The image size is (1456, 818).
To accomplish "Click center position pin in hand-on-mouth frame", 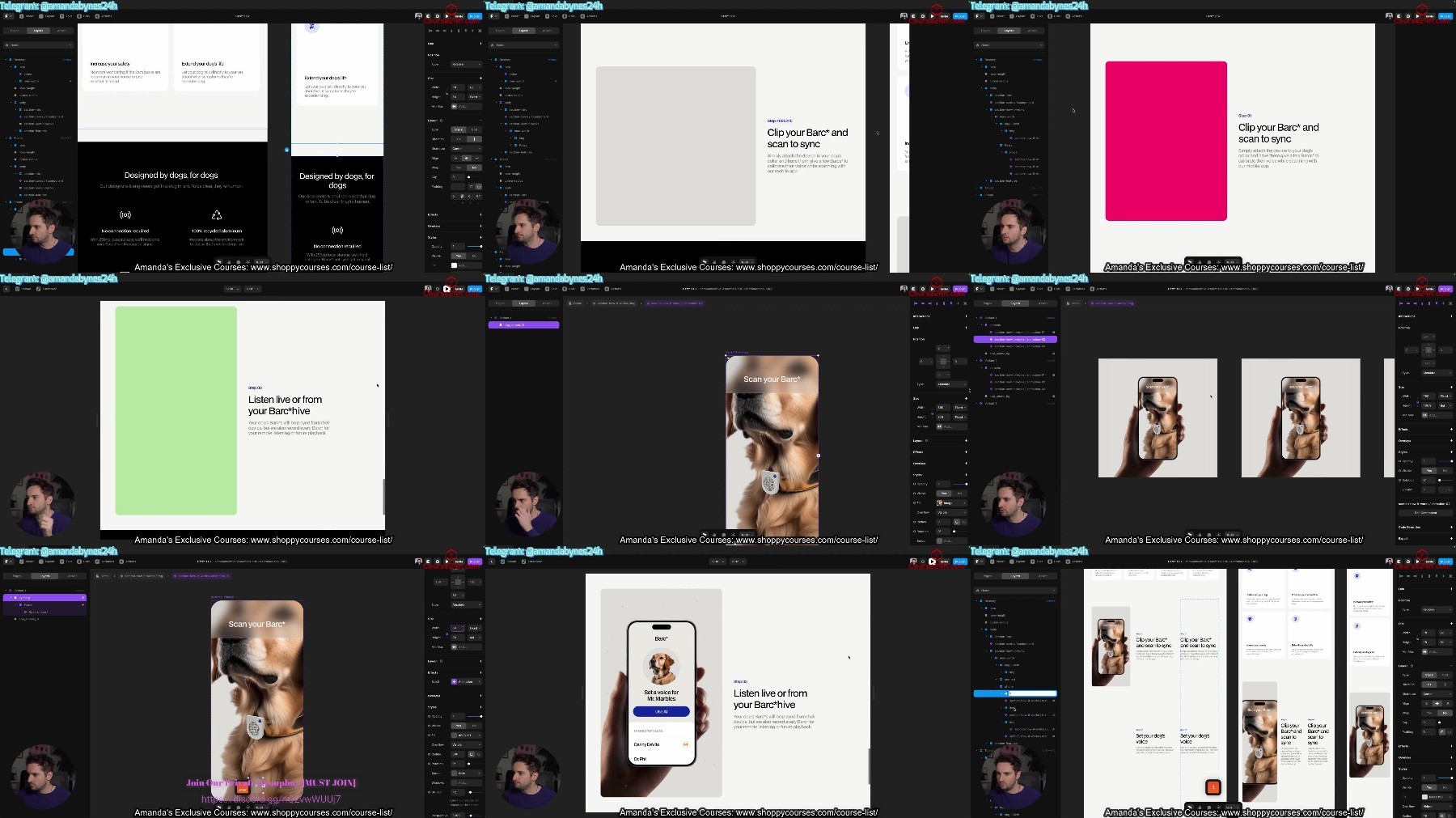I will (943, 362).
